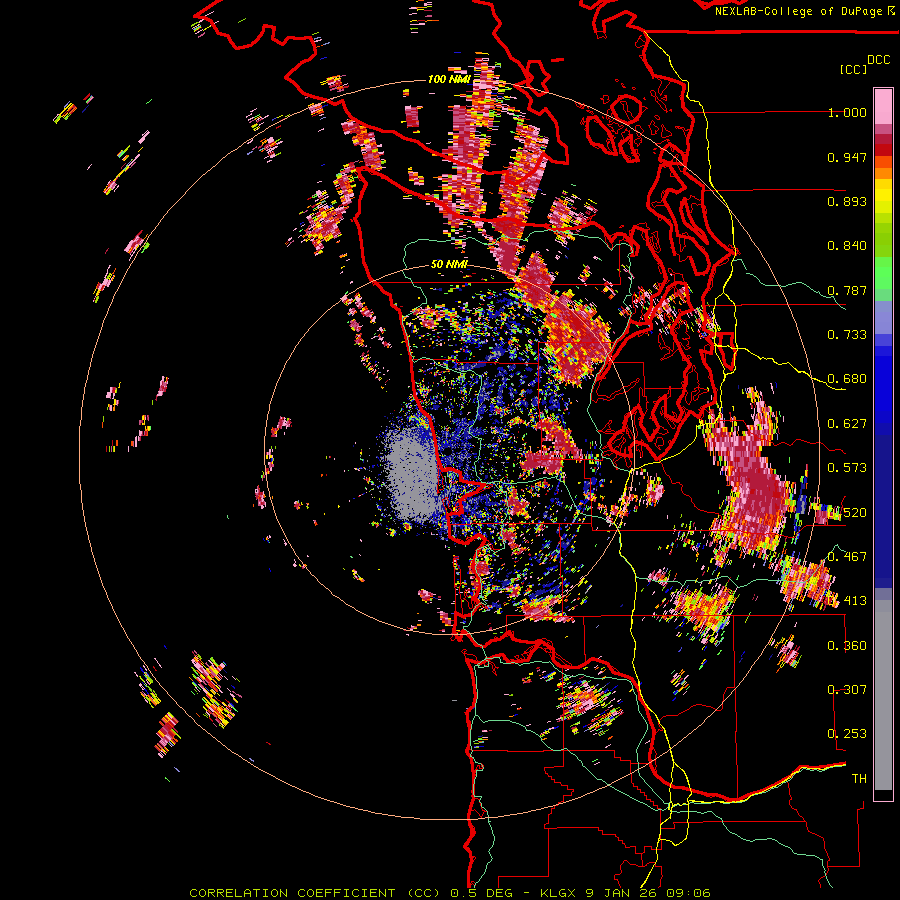900x900 pixels.
Task: Click the [CC] units label
Action: (854, 69)
